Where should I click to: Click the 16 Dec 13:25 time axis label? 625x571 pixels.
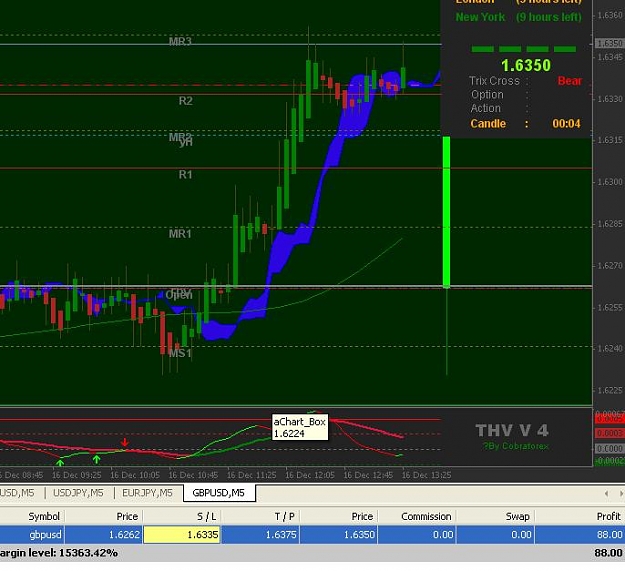coord(426,475)
